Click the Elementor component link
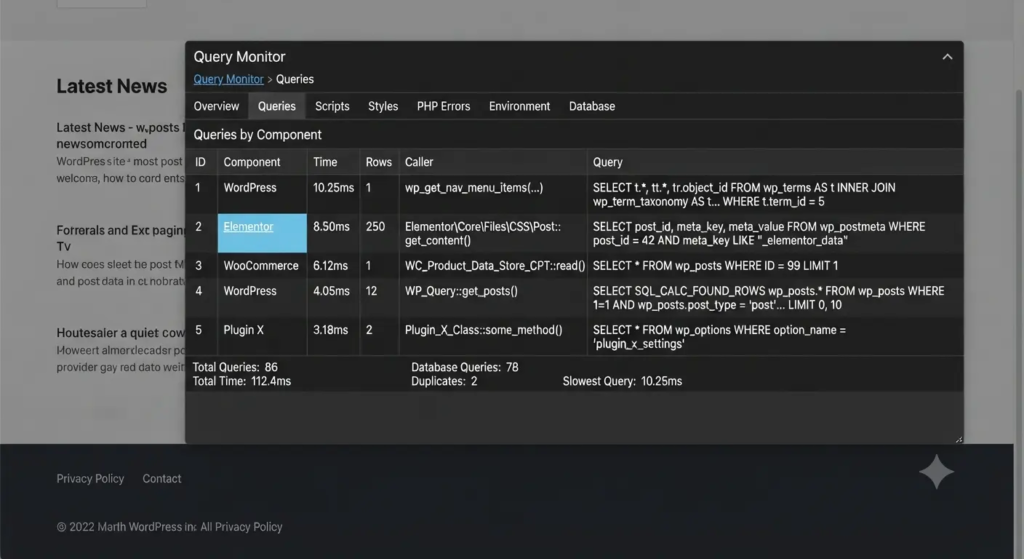This screenshot has height=559, width=1024. 248,227
